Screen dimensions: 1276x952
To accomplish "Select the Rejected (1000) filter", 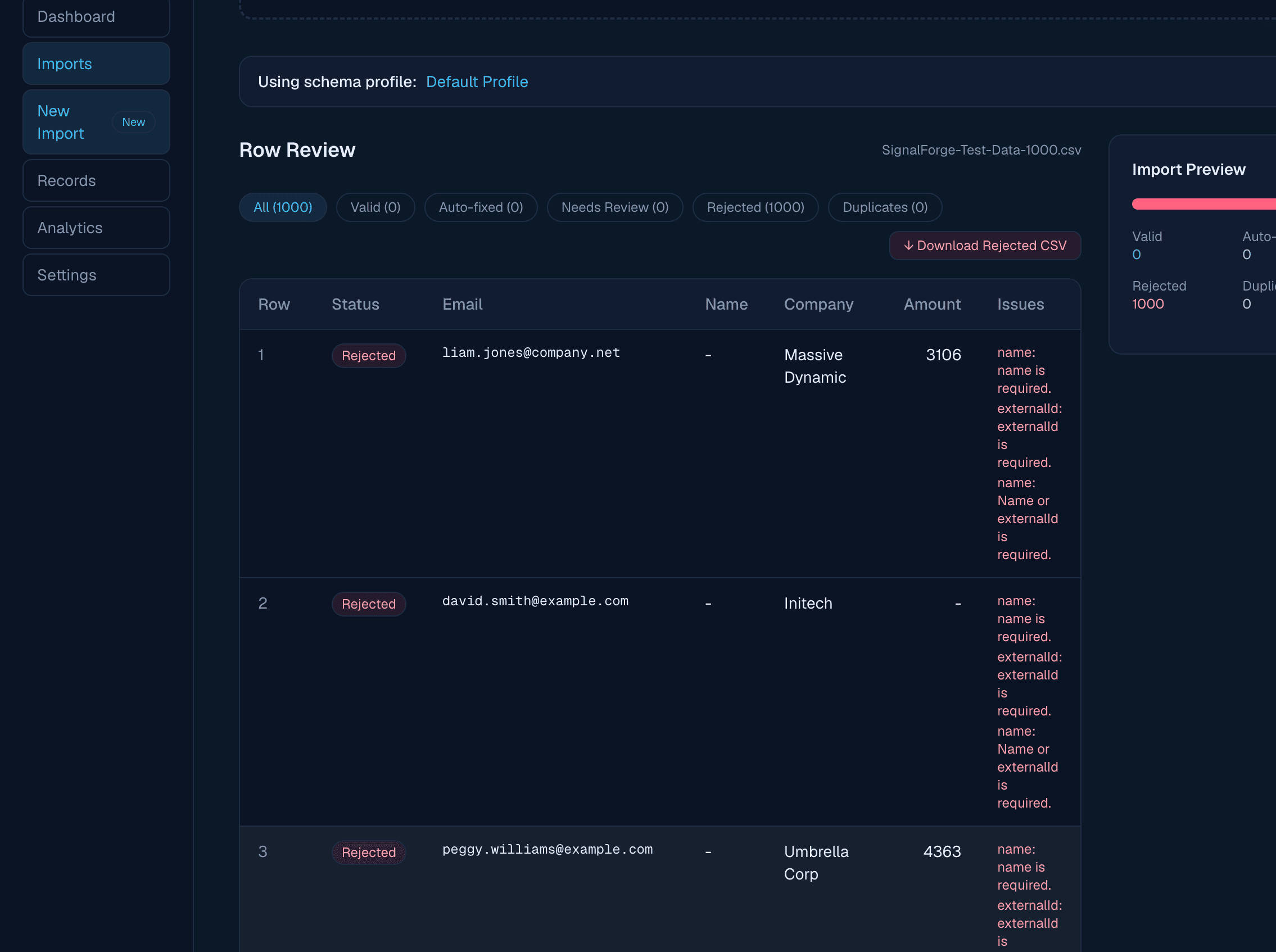I will pos(755,207).
